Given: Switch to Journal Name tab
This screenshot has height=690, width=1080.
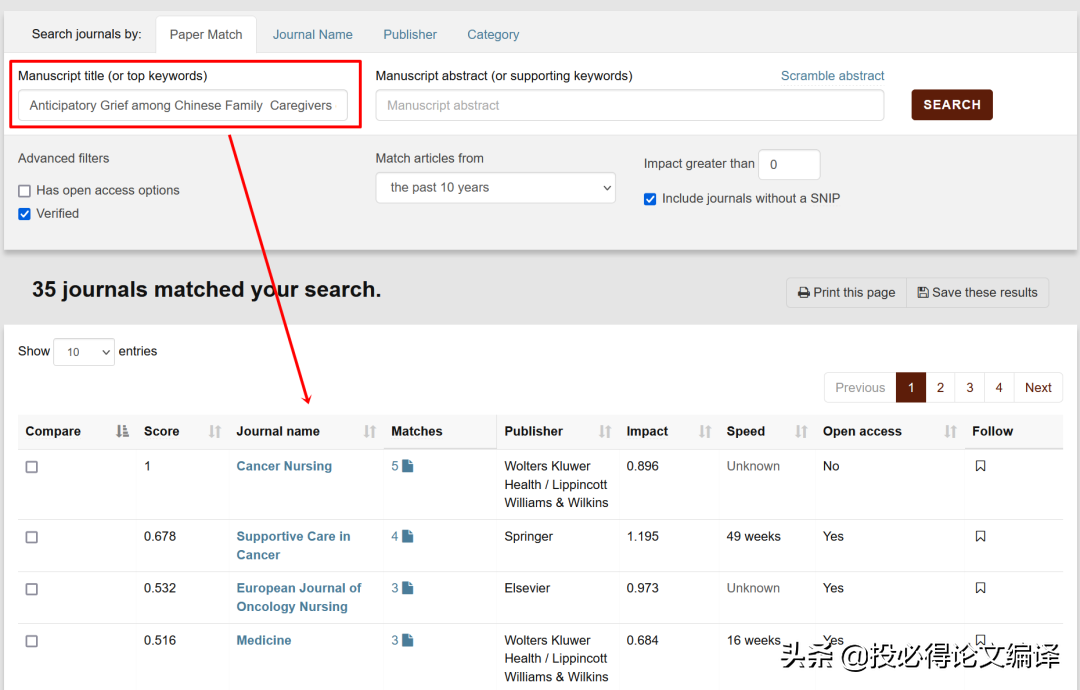Looking at the screenshot, I should tap(313, 34).
